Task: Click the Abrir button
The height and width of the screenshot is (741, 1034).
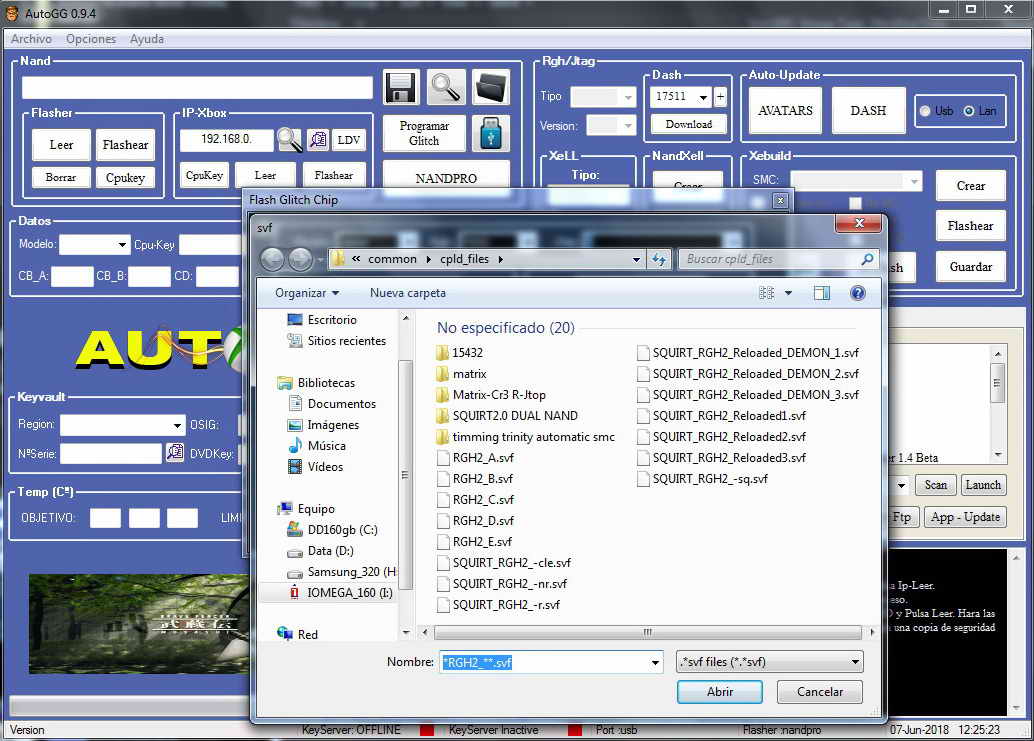Action: tap(720, 692)
